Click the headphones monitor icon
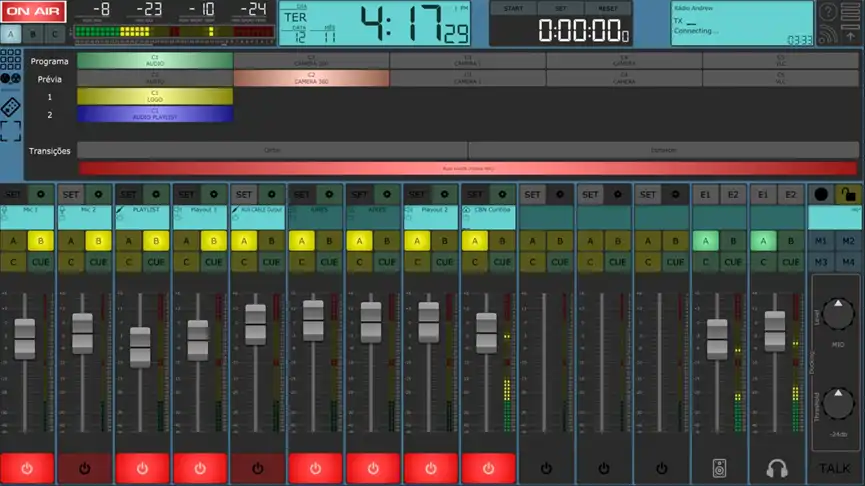Image resolution: width=865 pixels, height=486 pixels. (777, 468)
